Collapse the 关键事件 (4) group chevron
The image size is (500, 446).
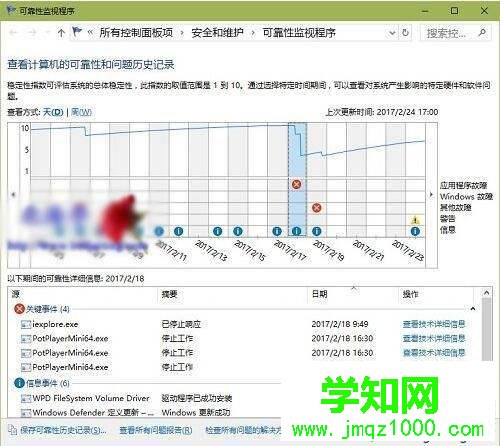point(473,309)
